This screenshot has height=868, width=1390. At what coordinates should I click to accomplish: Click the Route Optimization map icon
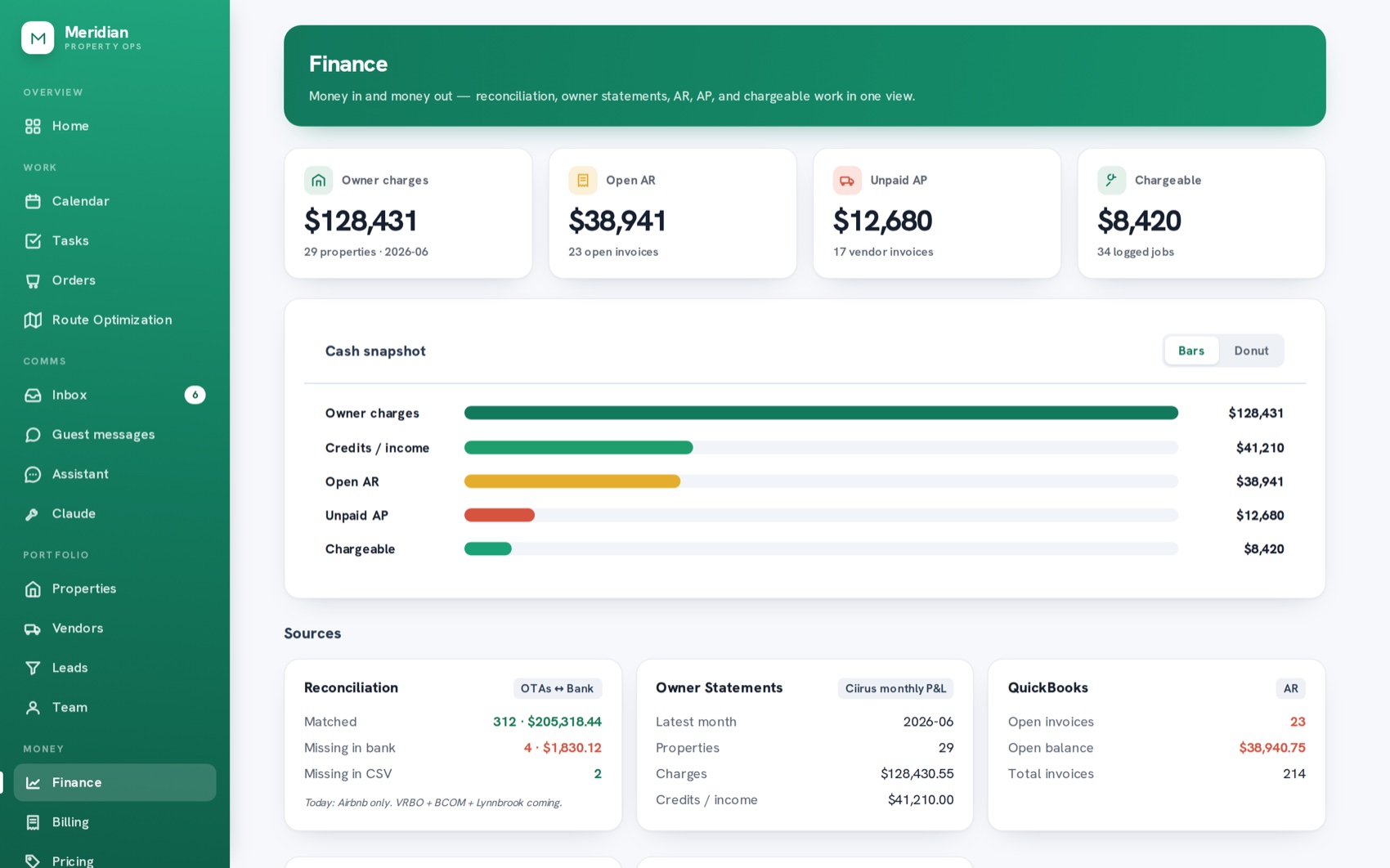click(33, 320)
